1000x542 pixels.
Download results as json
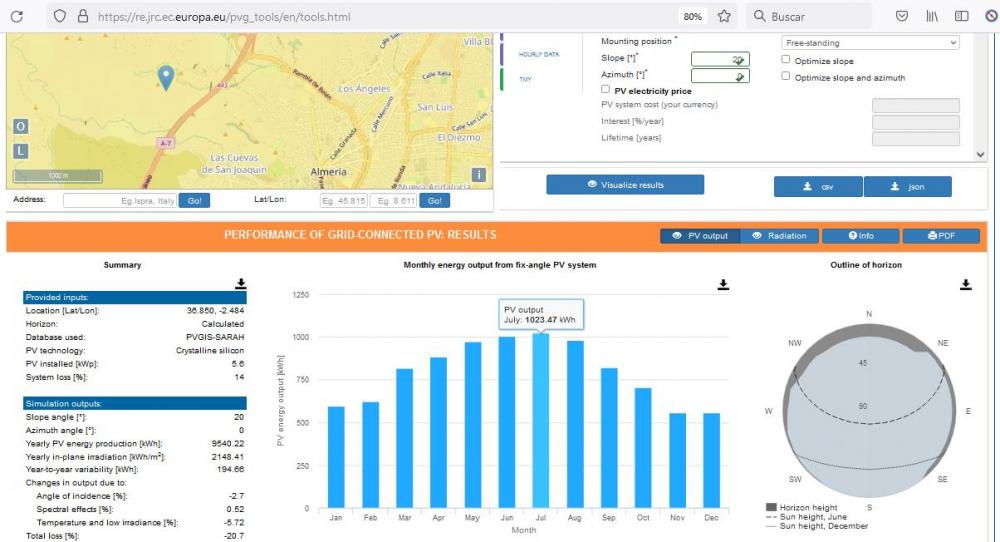pos(908,187)
